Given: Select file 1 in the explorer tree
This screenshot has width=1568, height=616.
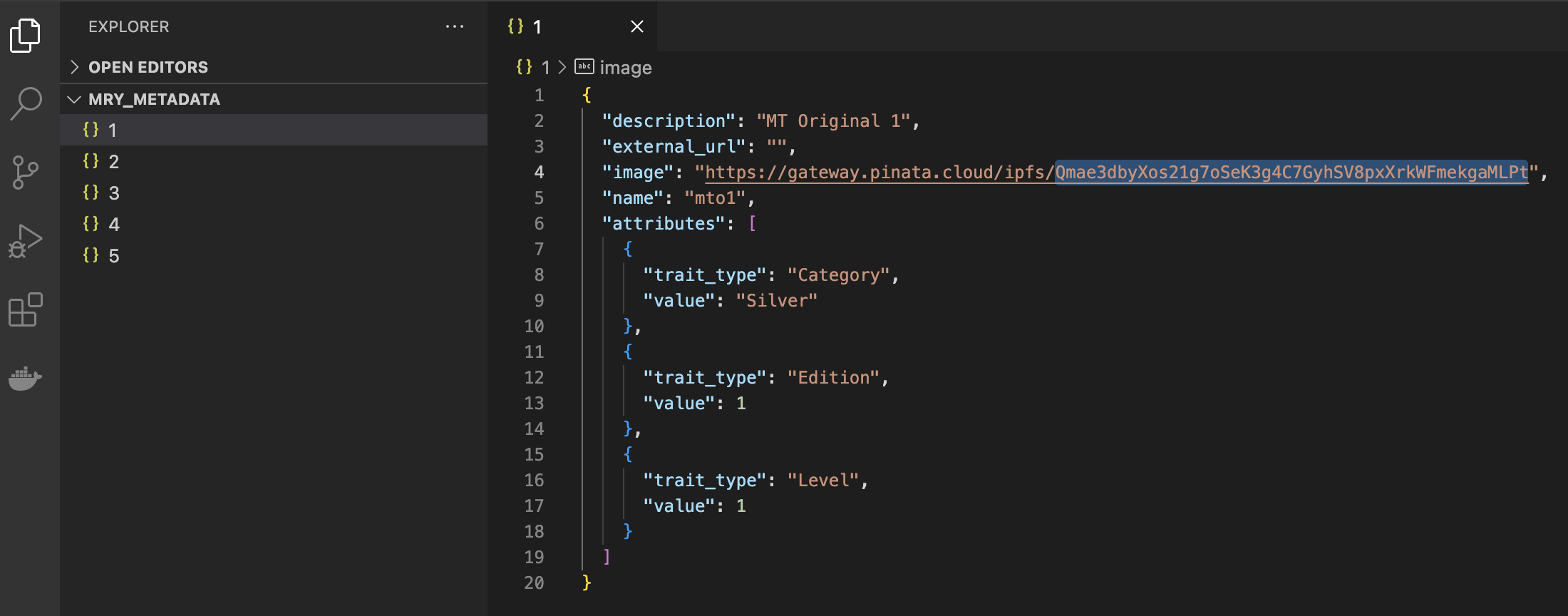Looking at the screenshot, I should point(274,130).
